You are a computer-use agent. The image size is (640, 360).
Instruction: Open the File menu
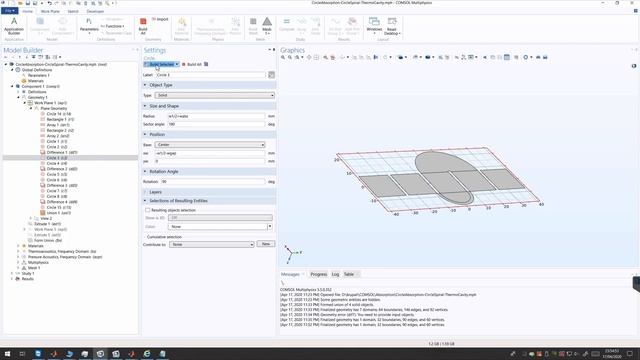9,11
